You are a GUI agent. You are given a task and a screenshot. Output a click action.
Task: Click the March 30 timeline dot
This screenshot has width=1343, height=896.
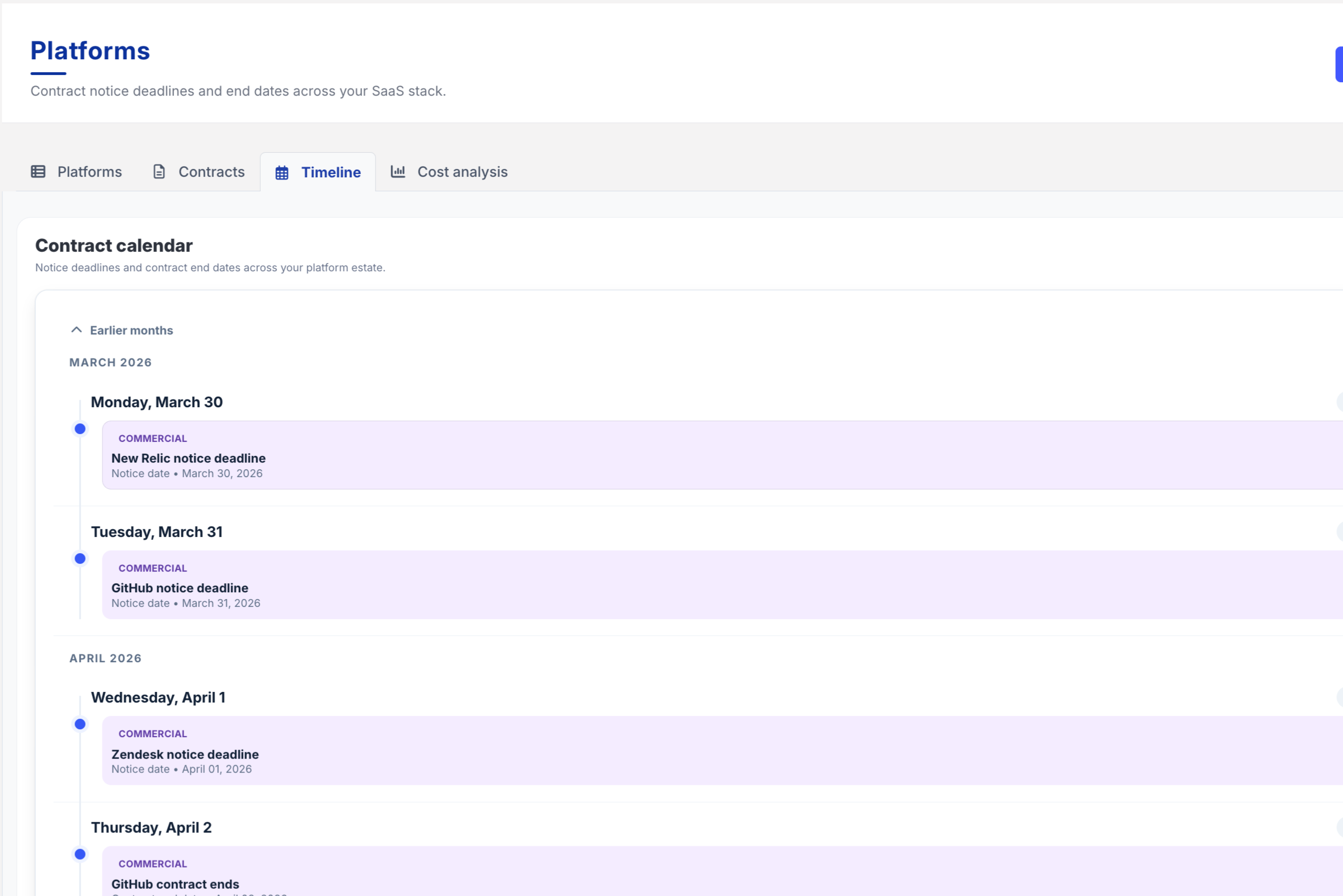point(80,429)
